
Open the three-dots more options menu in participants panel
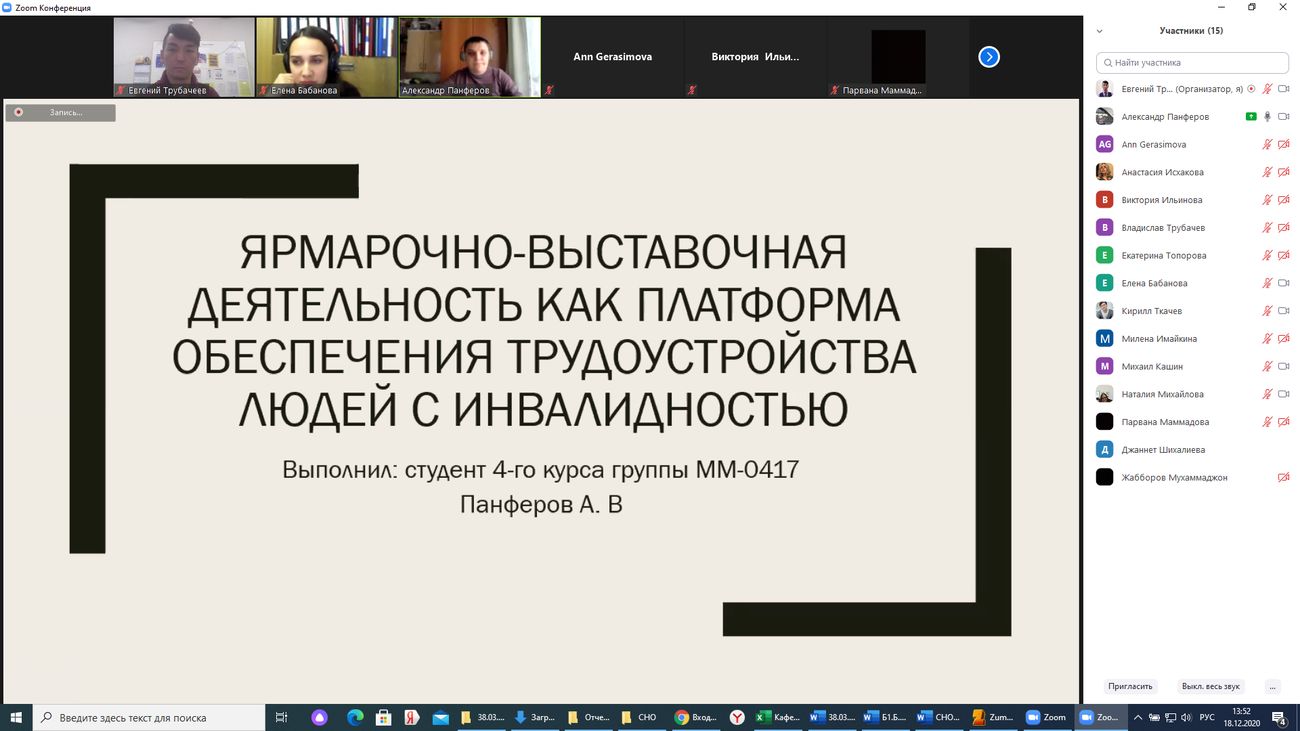[x=1272, y=686]
